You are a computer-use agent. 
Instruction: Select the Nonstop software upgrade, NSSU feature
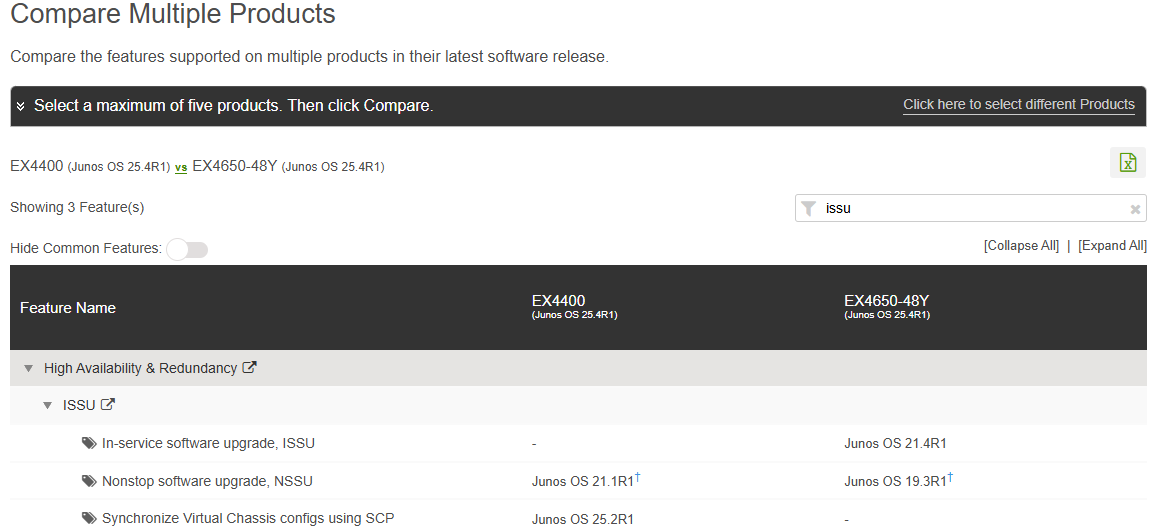[x=207, y=481]
